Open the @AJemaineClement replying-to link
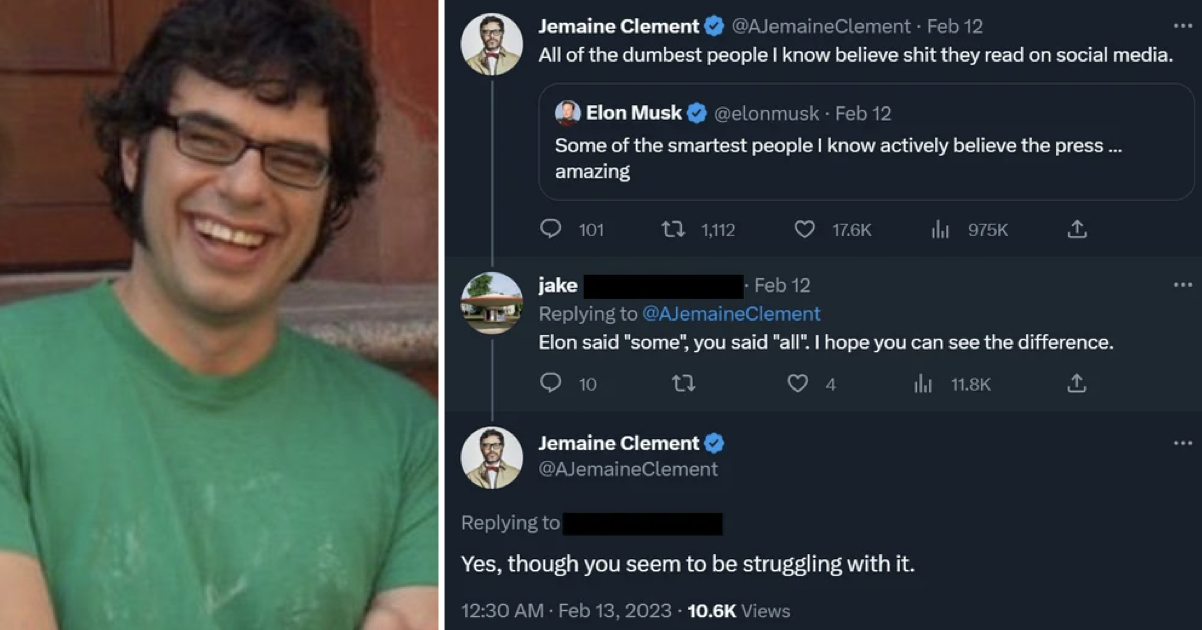The width and height of the screenshot is (1202, 630). (x=733, y=314)
